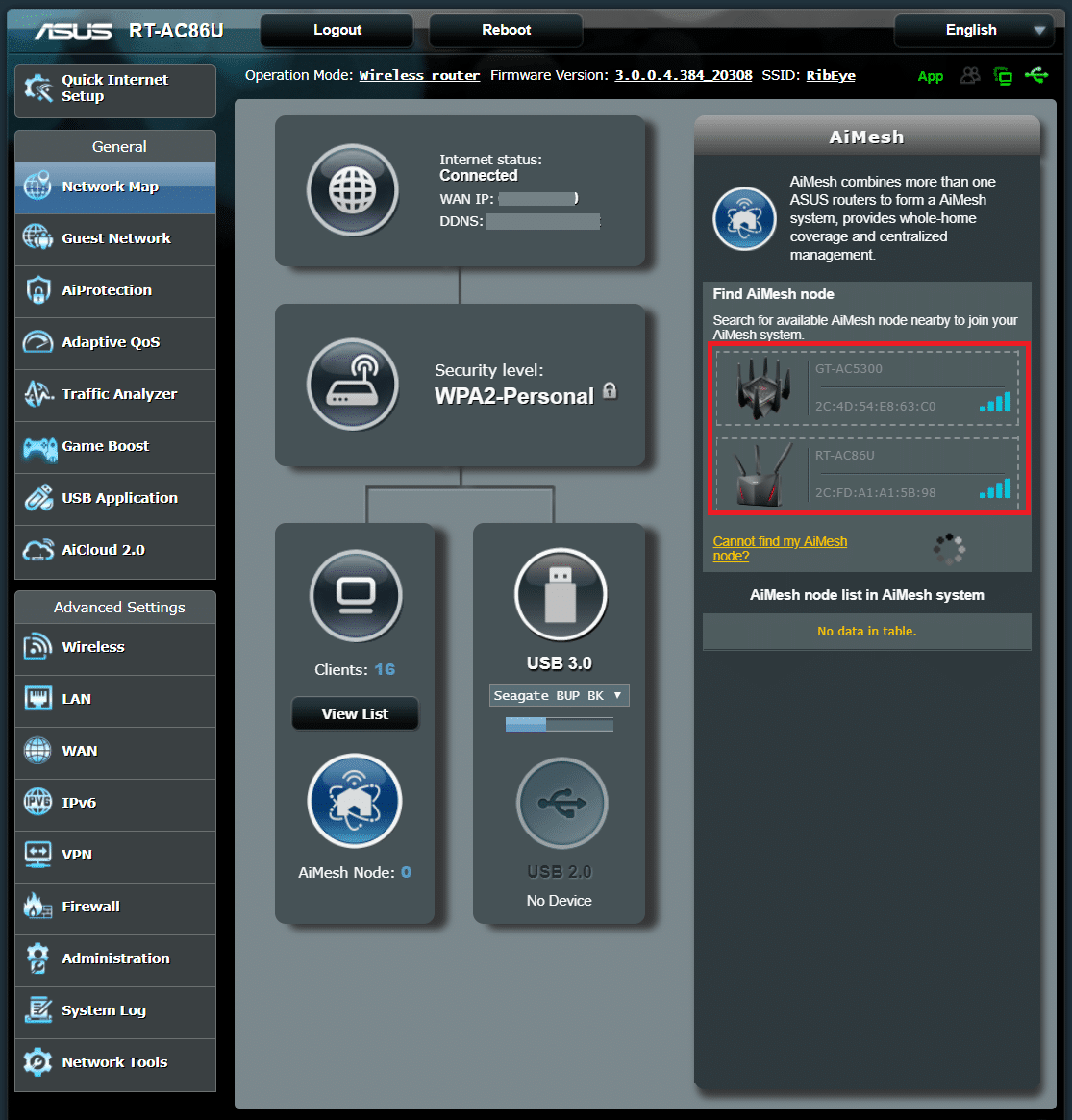Click MAC address 2C:FD:A1:A1:5B:98
The width and height of the screenshot is (1072, 1120).
point(875,493)
